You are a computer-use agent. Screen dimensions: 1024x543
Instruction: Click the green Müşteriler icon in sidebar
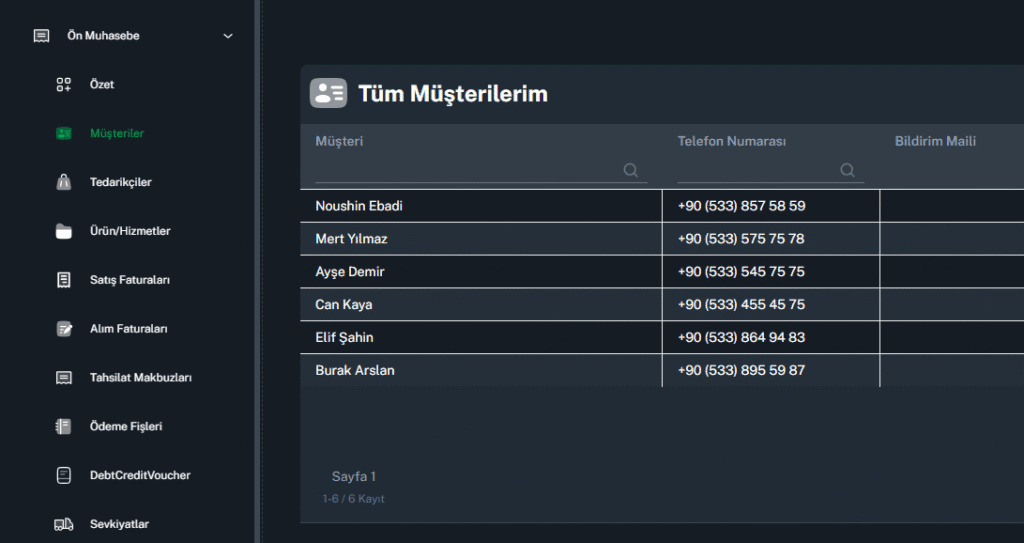pyautogui.click(x=64, y=133)
